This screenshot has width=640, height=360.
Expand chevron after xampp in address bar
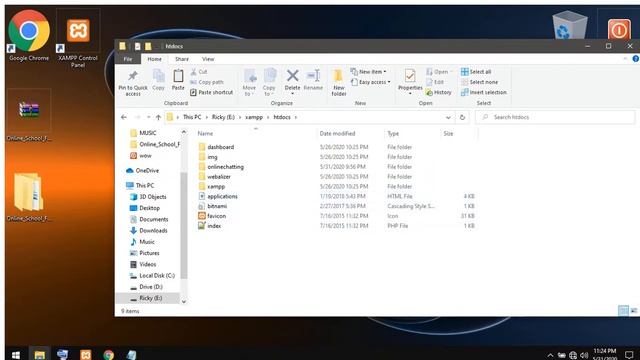coord(268,117)
